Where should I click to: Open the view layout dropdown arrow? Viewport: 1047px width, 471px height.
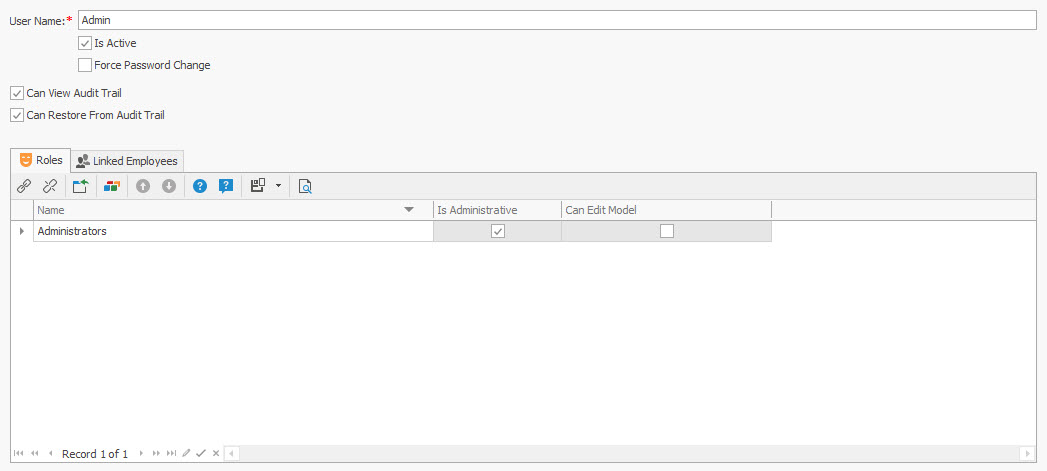point(277,186)
